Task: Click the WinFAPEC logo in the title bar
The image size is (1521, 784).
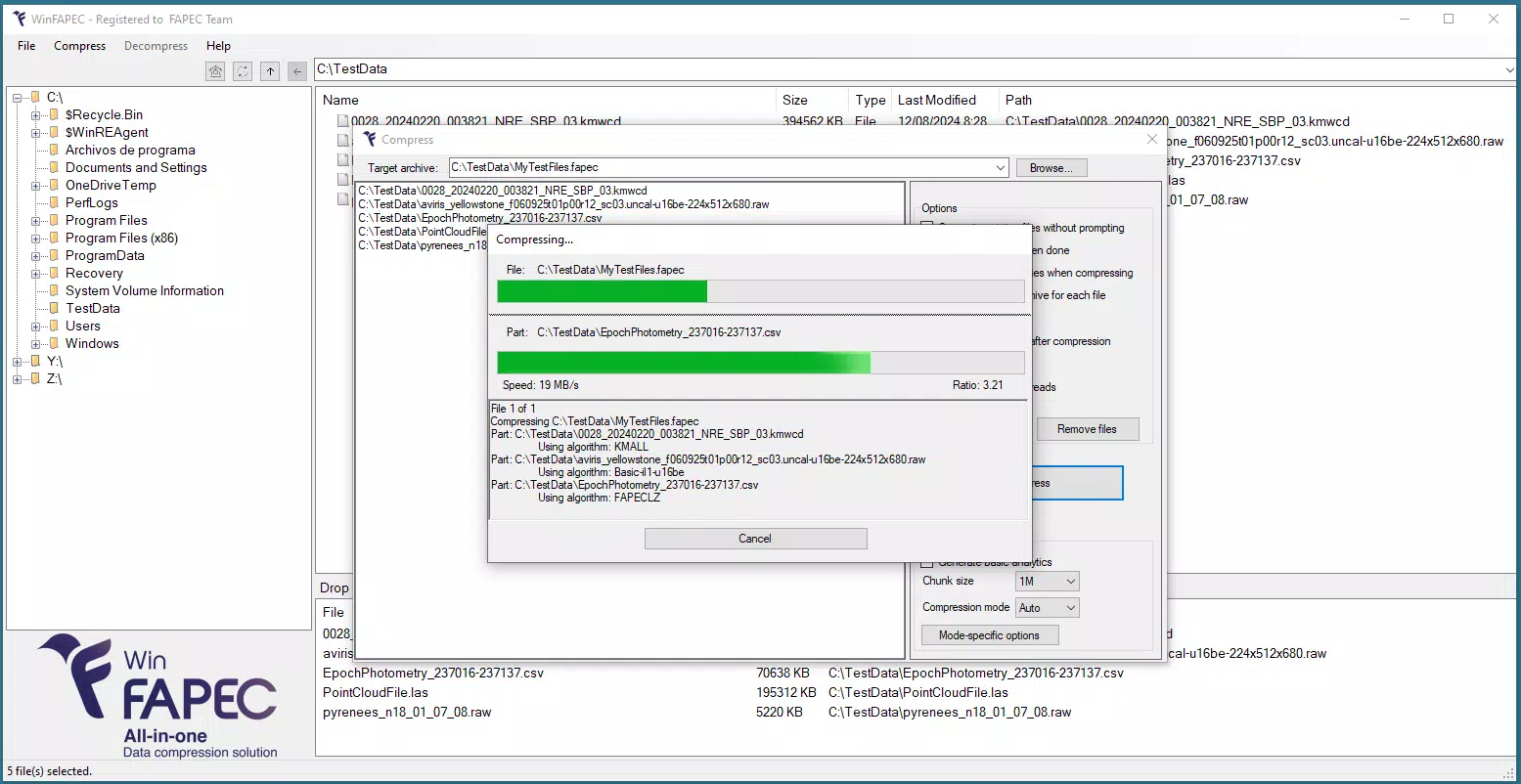Action: pyautogui.click(x=20, y=19)
